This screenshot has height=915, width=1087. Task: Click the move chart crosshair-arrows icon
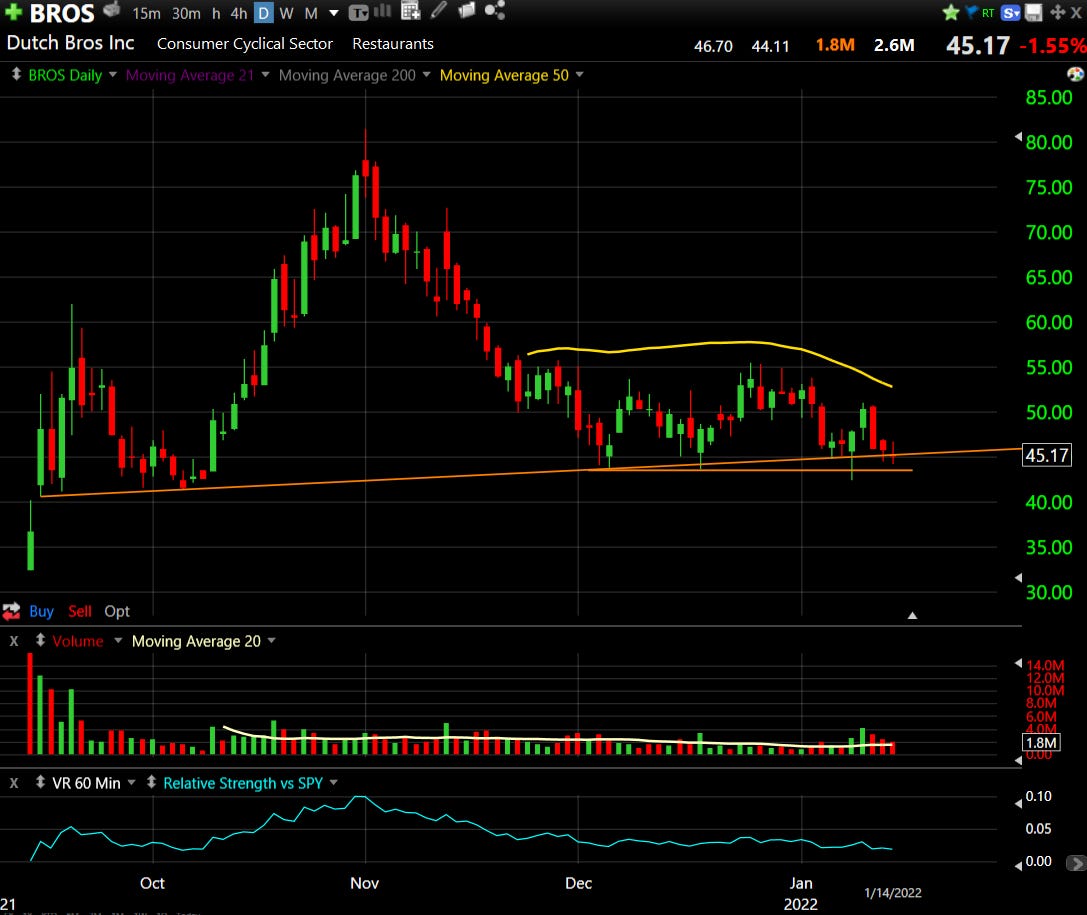(x=1058, y=12)
